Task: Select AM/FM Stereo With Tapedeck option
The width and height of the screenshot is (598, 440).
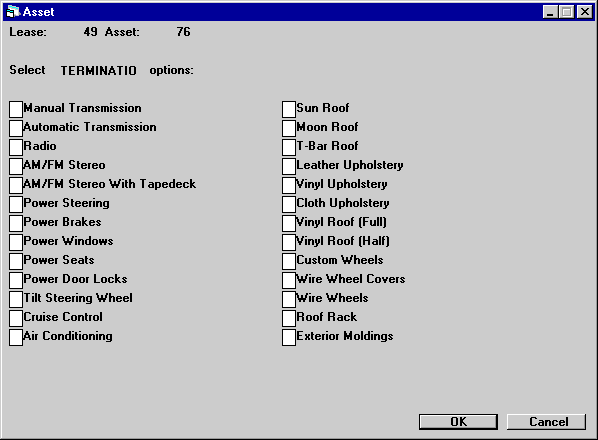Action: click(x=16, y=185)
